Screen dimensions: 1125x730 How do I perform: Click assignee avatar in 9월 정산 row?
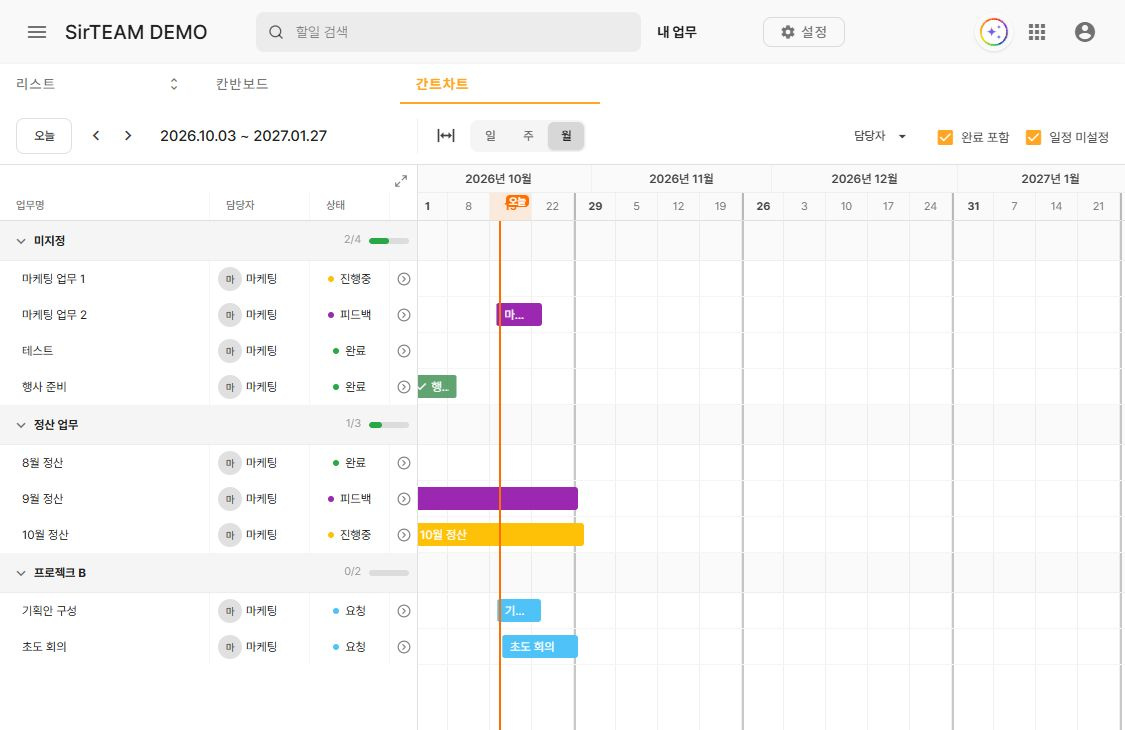point(230,499)
